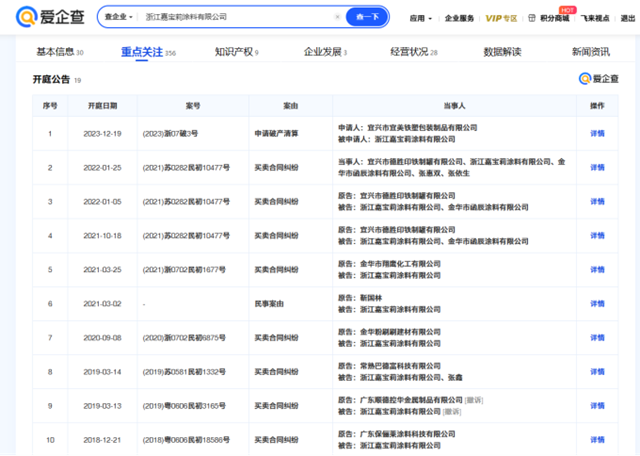Open 积分商城 link
The height and width of the screenshot is (456, 640).
pyautogui.click(x=554, y=18)
